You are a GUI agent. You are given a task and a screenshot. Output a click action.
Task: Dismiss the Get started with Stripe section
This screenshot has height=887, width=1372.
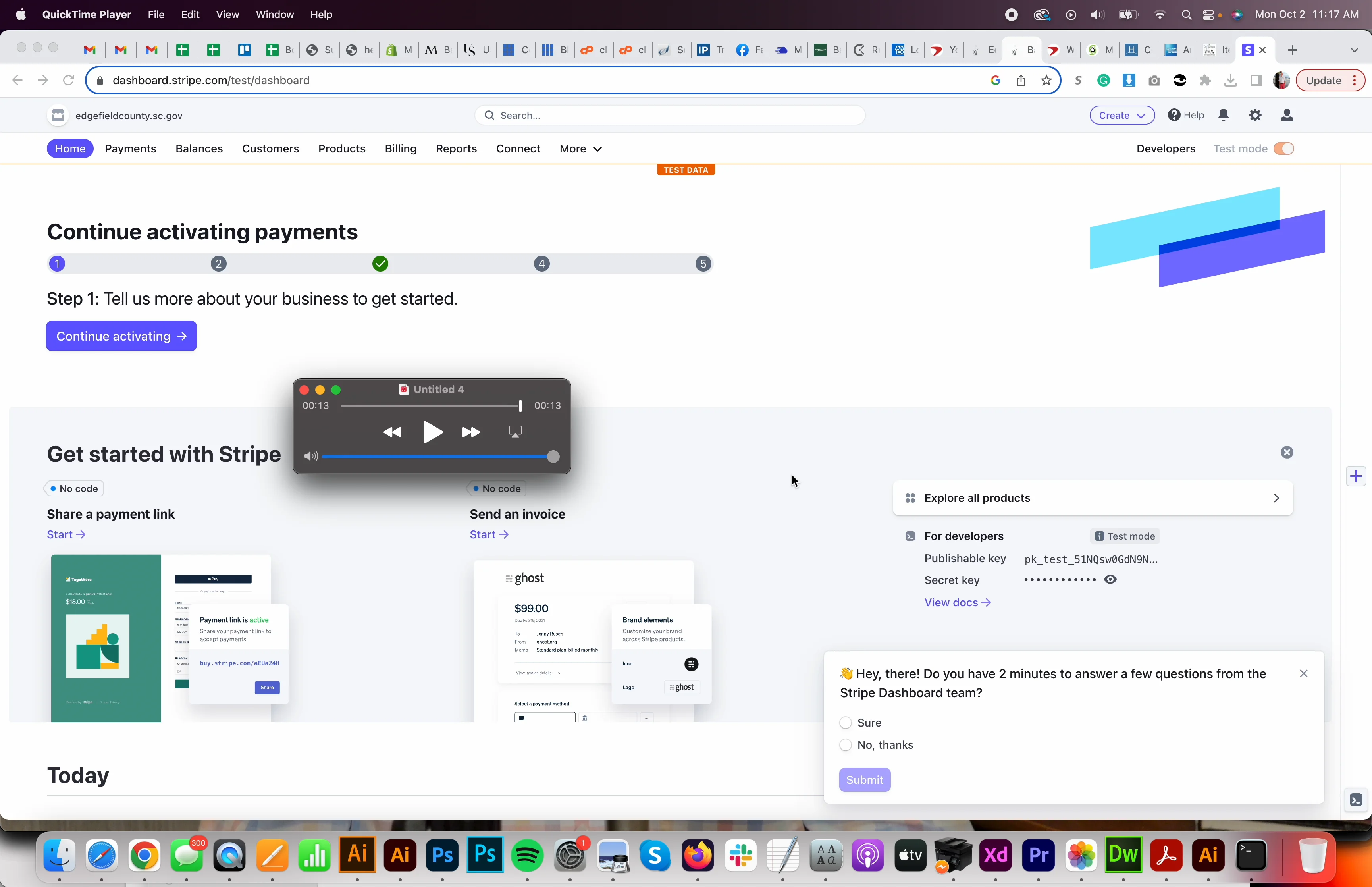point(1287,452)
